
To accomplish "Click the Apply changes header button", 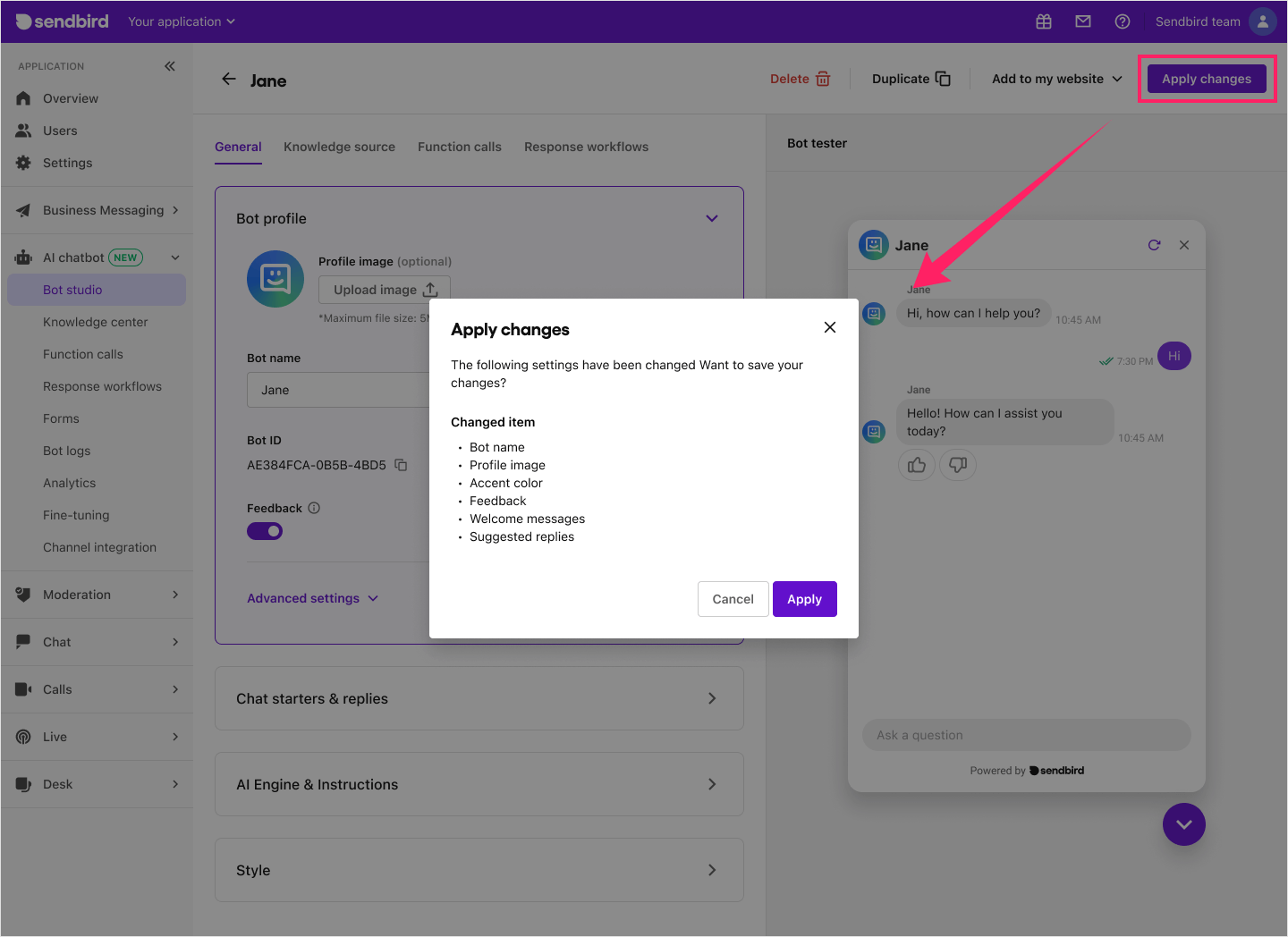I will coord(1207,79).
